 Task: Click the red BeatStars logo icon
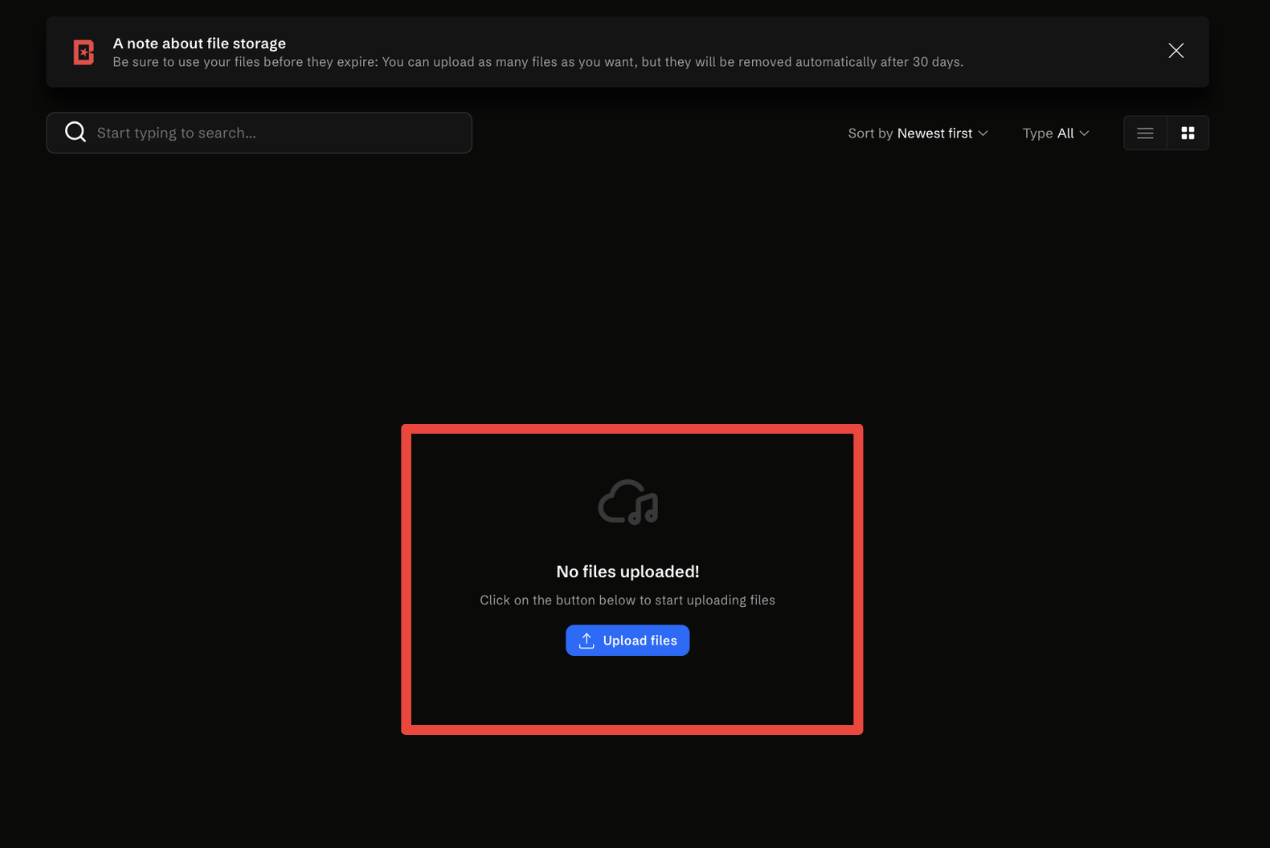(84, 52)
